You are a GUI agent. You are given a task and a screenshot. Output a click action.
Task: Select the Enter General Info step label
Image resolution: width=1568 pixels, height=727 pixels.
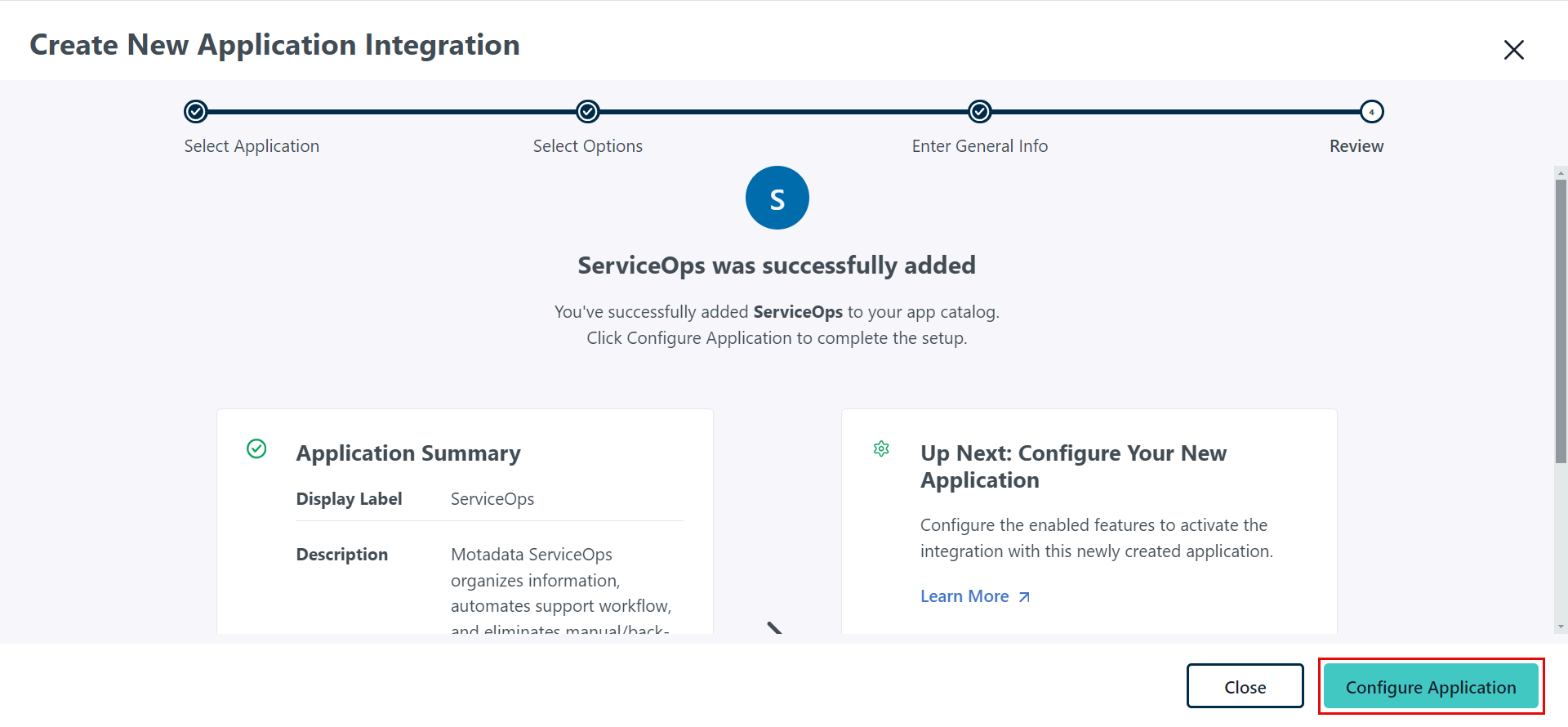coord(980,146)
